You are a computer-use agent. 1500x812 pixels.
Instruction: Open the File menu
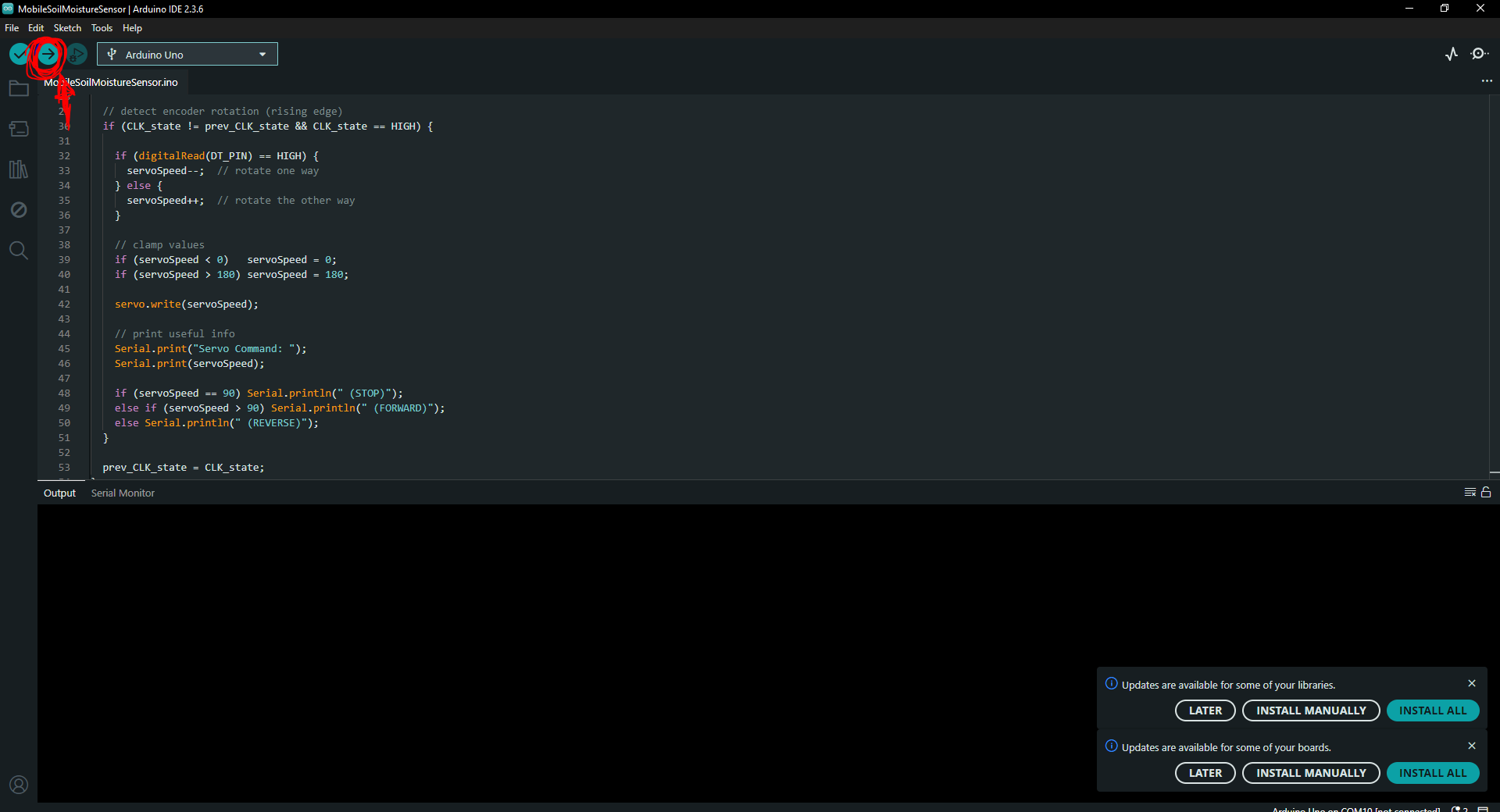12,28
